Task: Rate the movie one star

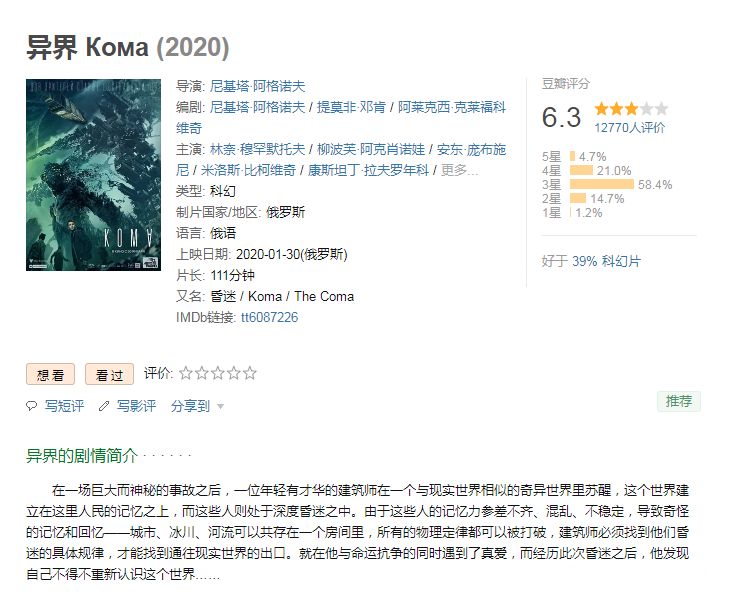Action: point(186,373)
